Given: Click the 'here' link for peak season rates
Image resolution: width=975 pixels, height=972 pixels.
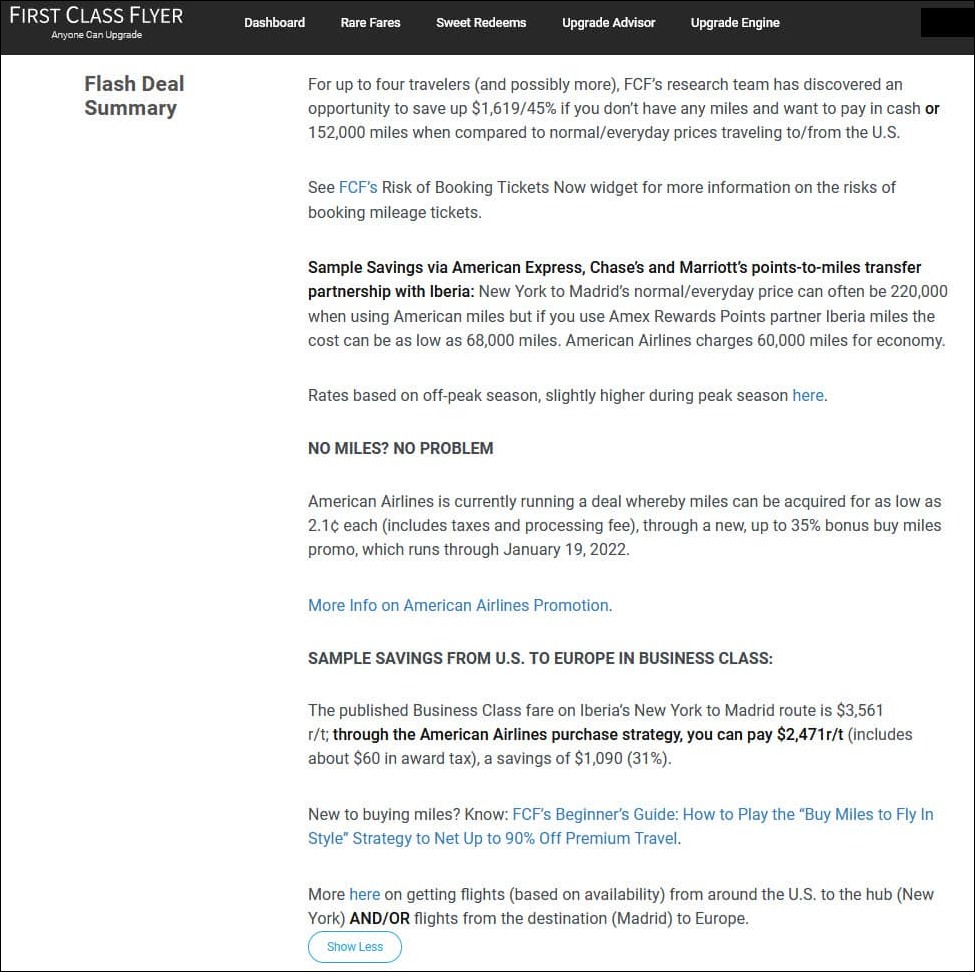Looking at the screenshot, I should click(x=808, y=395).
